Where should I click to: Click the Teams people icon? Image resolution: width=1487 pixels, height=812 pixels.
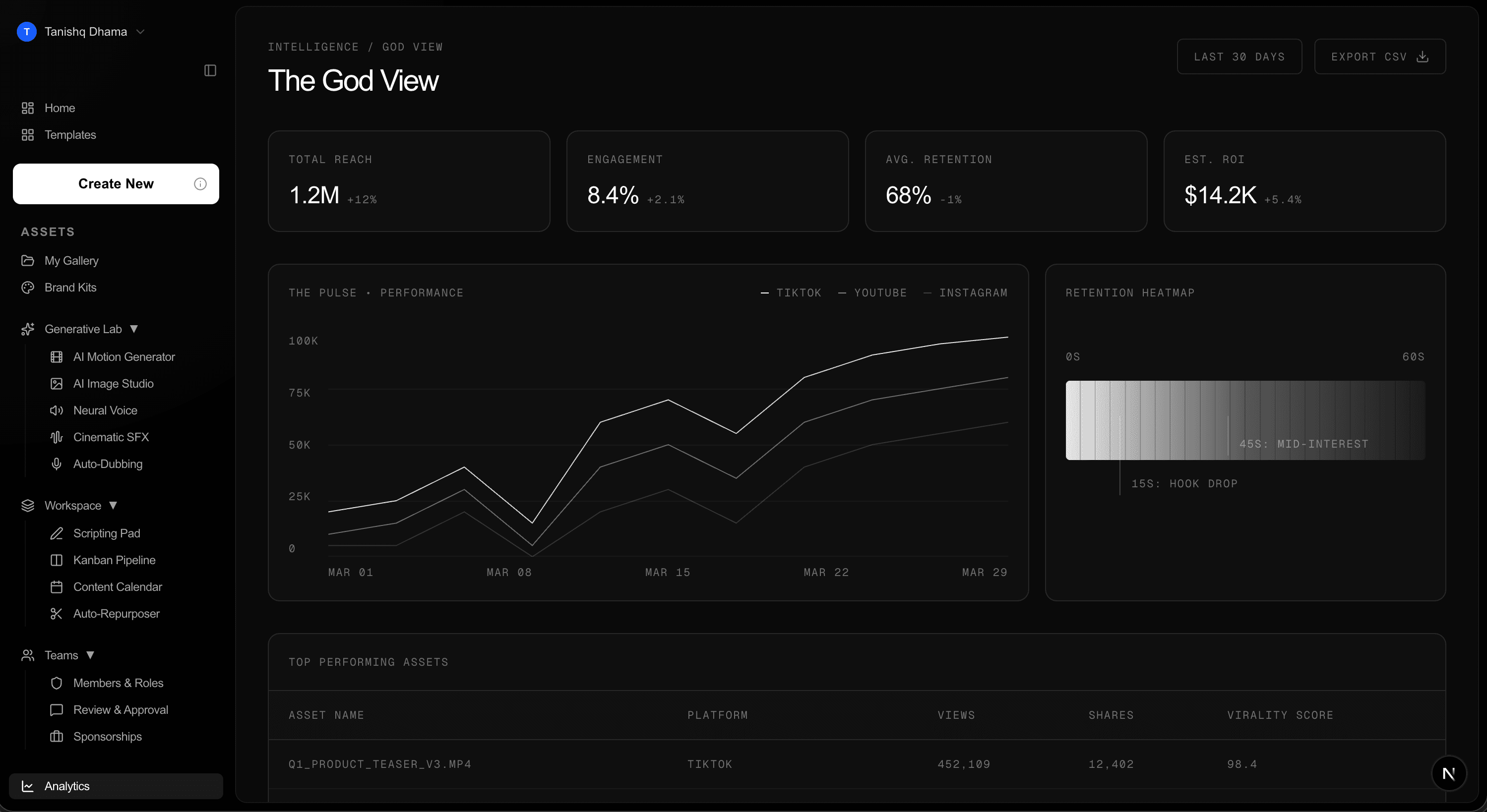(x=28, y=655)
